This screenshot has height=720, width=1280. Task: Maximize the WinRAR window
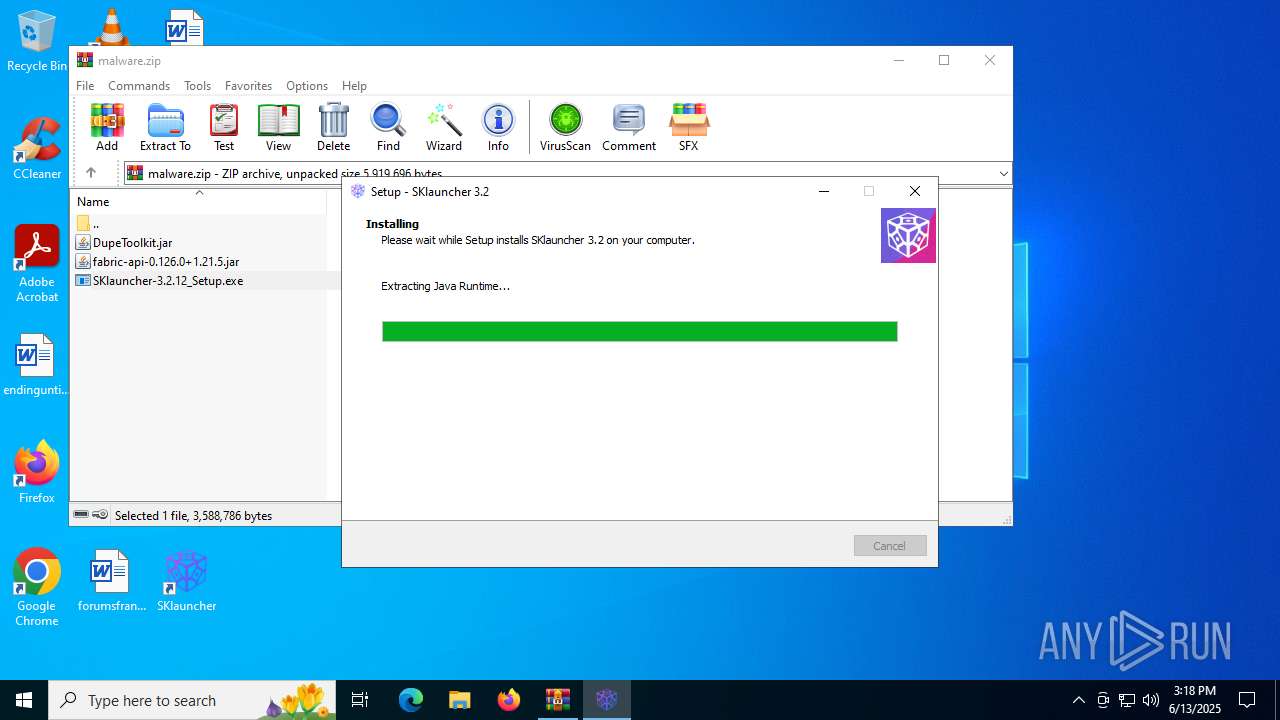click(x=944, y=60)
